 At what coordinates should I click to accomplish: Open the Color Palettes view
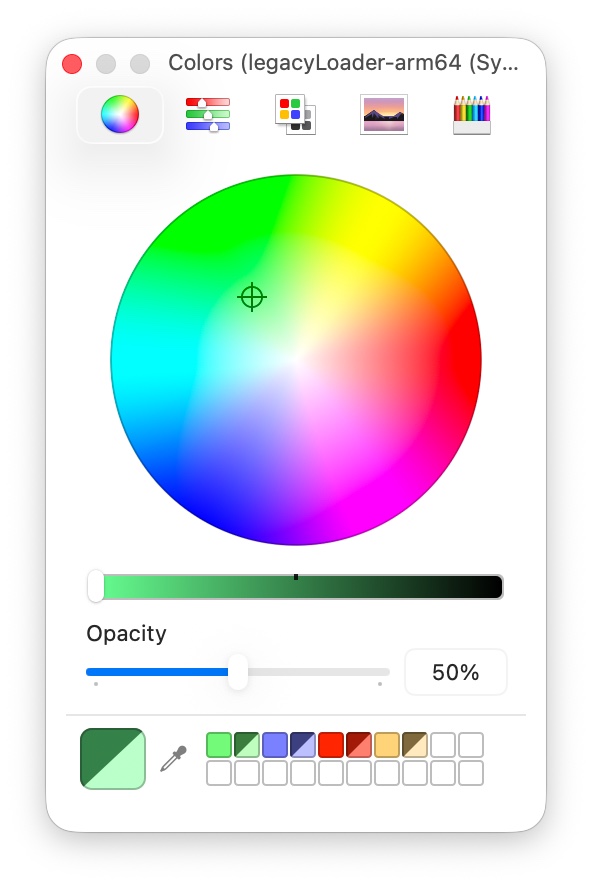294,113
